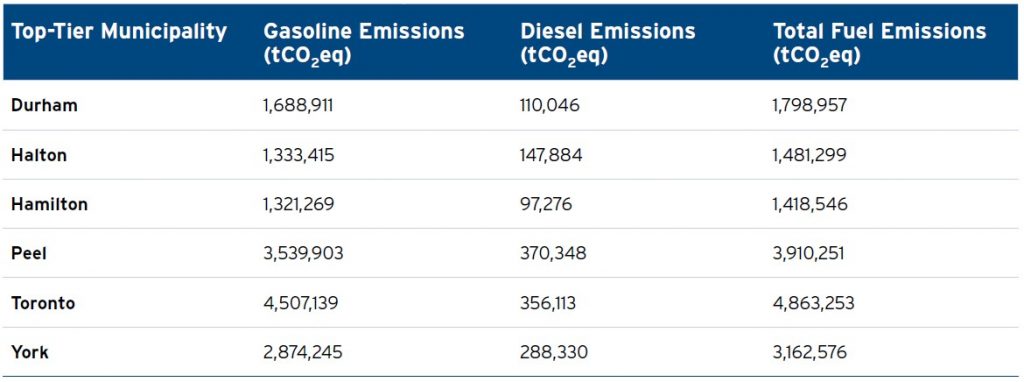Click the Top-Tier Municipality column header
The height and width of the screenshot is (382, 1024).
coord(119,31)
